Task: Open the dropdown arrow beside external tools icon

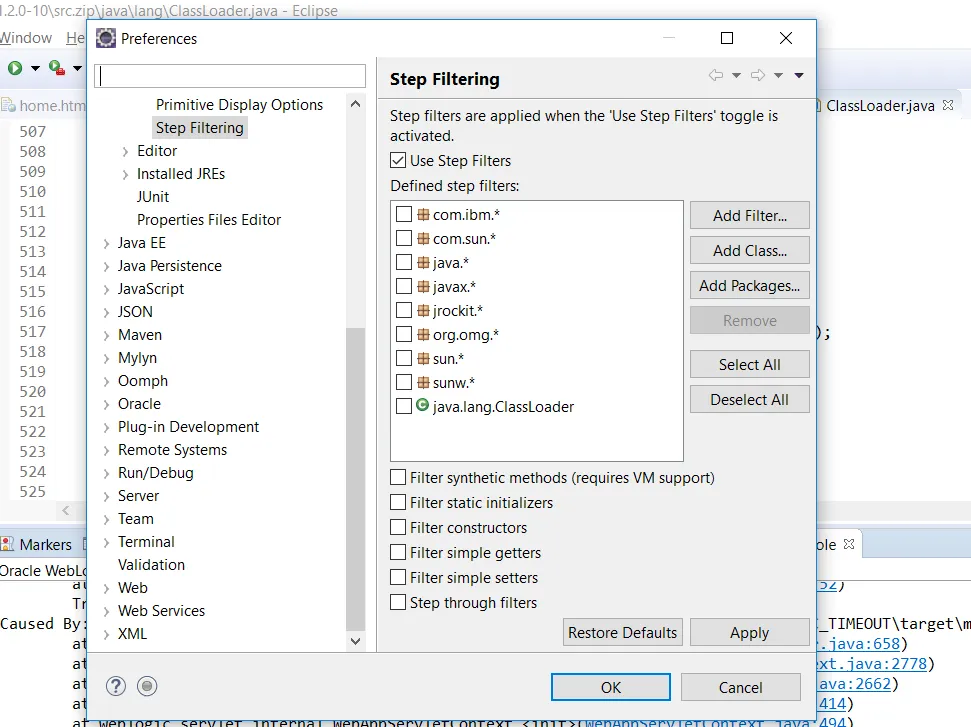Action: click(77, 68)
